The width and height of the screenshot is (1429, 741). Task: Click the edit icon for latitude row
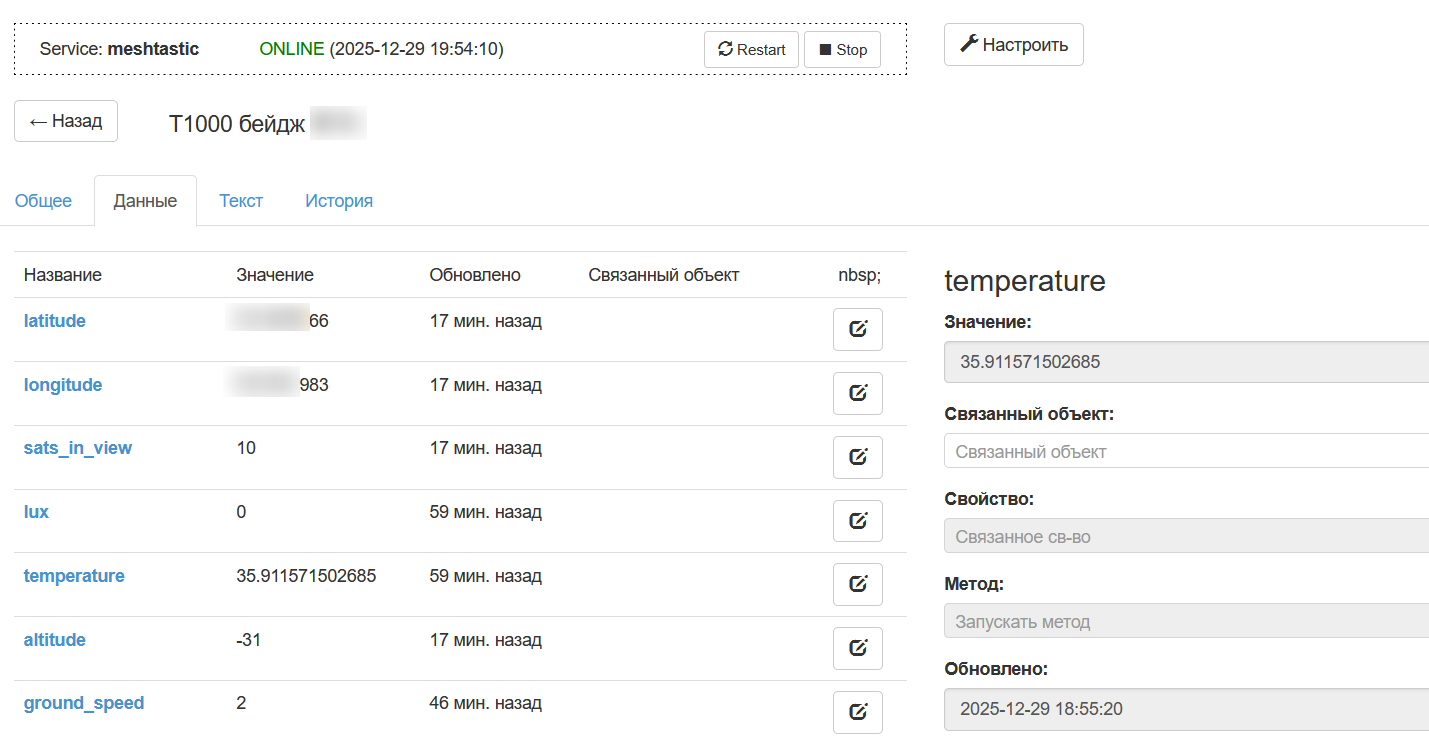(857, 329)
